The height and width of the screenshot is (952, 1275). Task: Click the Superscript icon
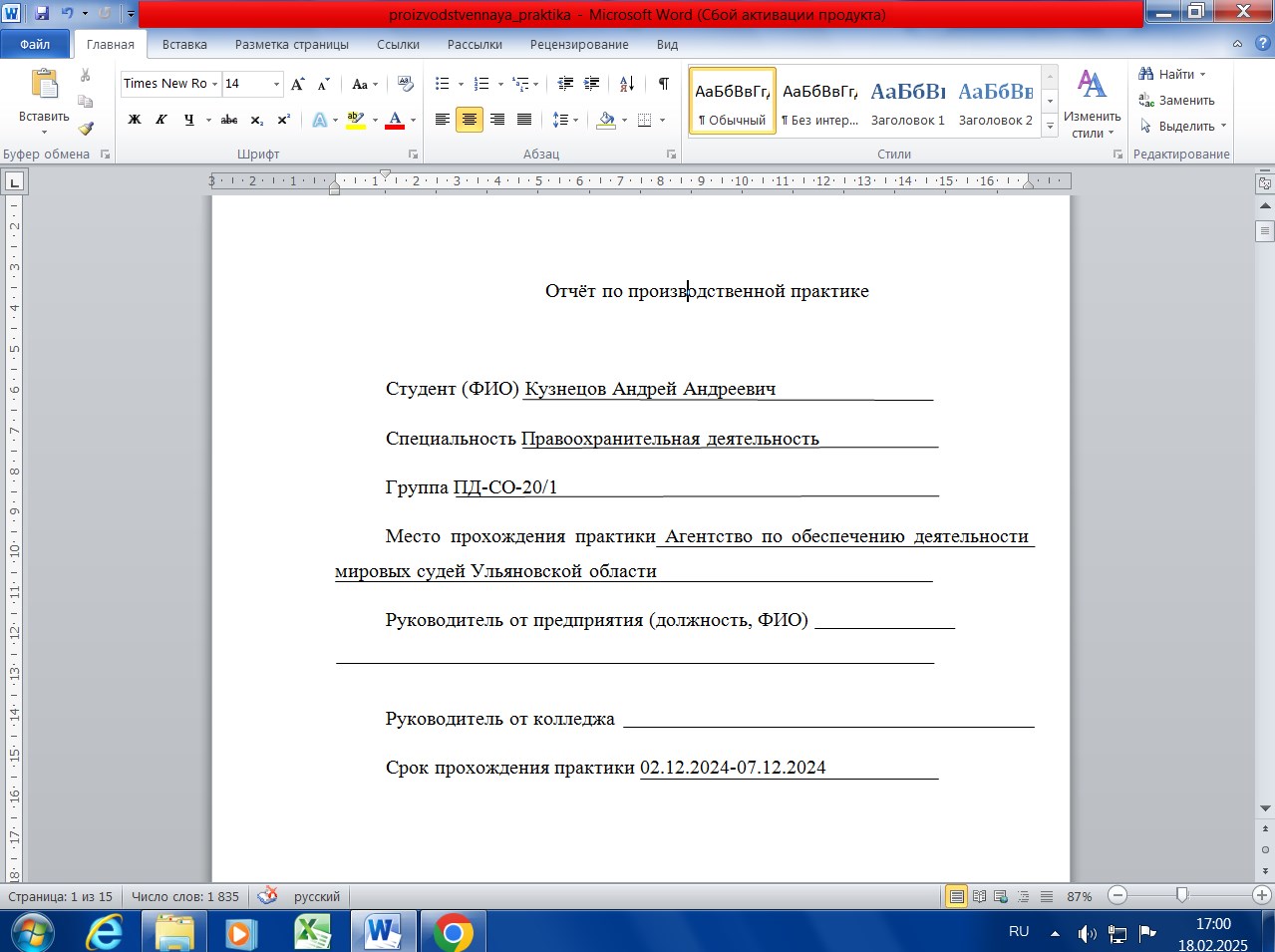click(x=284, y=120)
